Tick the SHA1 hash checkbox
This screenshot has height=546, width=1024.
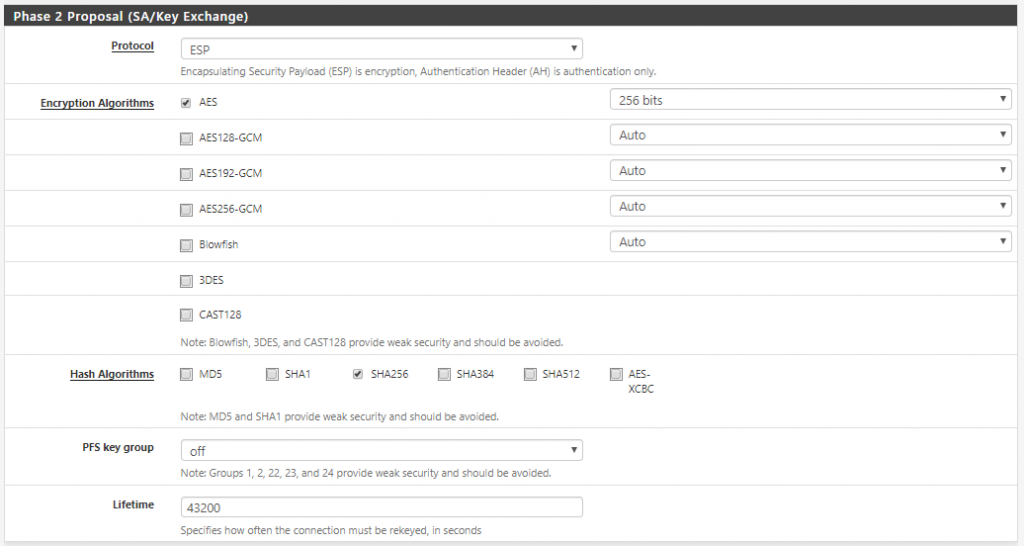tap(272, 374)
